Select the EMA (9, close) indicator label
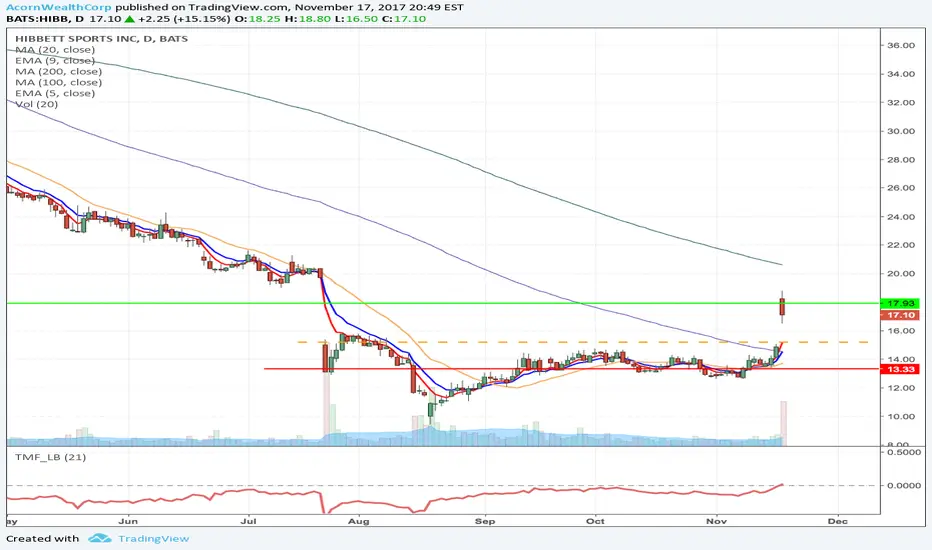 click(x=55, y=61)
